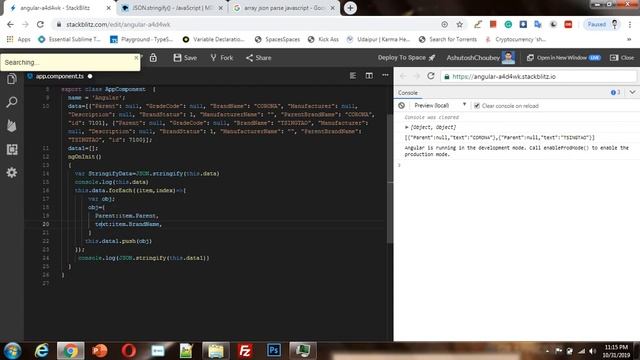Switch to the JSON.stringify() browser tab
Image resolution: width=640 pixels, height=360 pixels.
173,8
